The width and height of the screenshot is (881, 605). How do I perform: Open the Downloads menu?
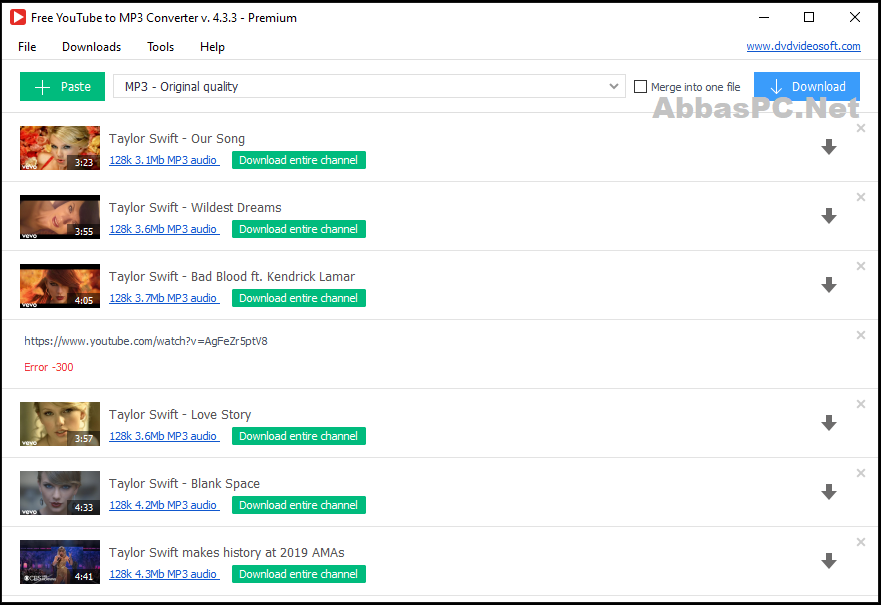coord(92,47)
